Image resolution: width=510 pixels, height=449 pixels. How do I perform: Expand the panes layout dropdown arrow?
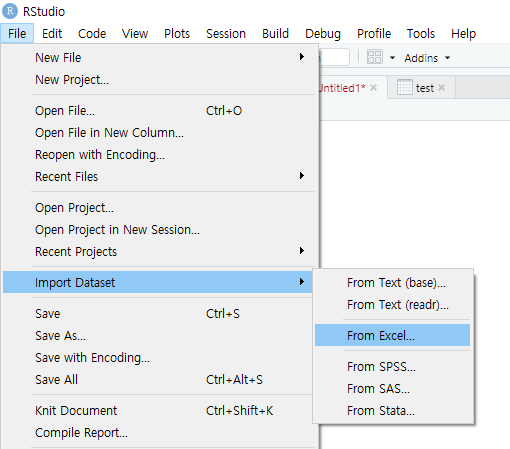pyautogui.click(x=392, y=58)
